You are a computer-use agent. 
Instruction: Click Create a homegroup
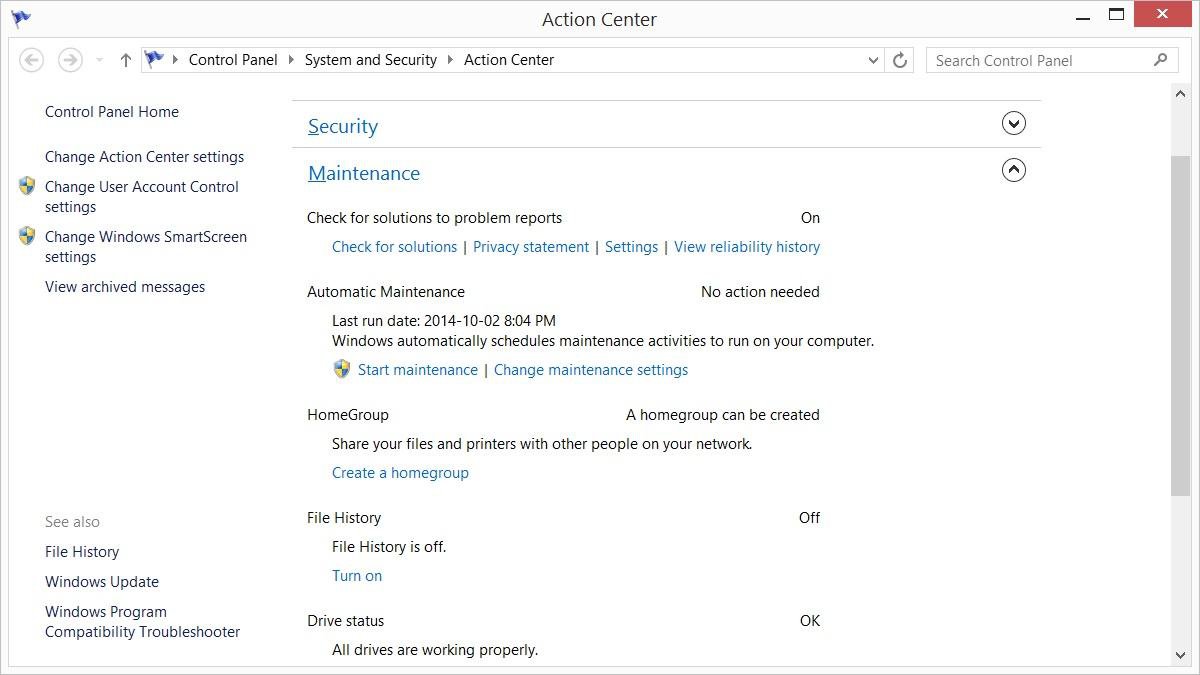click(x=400, y=472)
